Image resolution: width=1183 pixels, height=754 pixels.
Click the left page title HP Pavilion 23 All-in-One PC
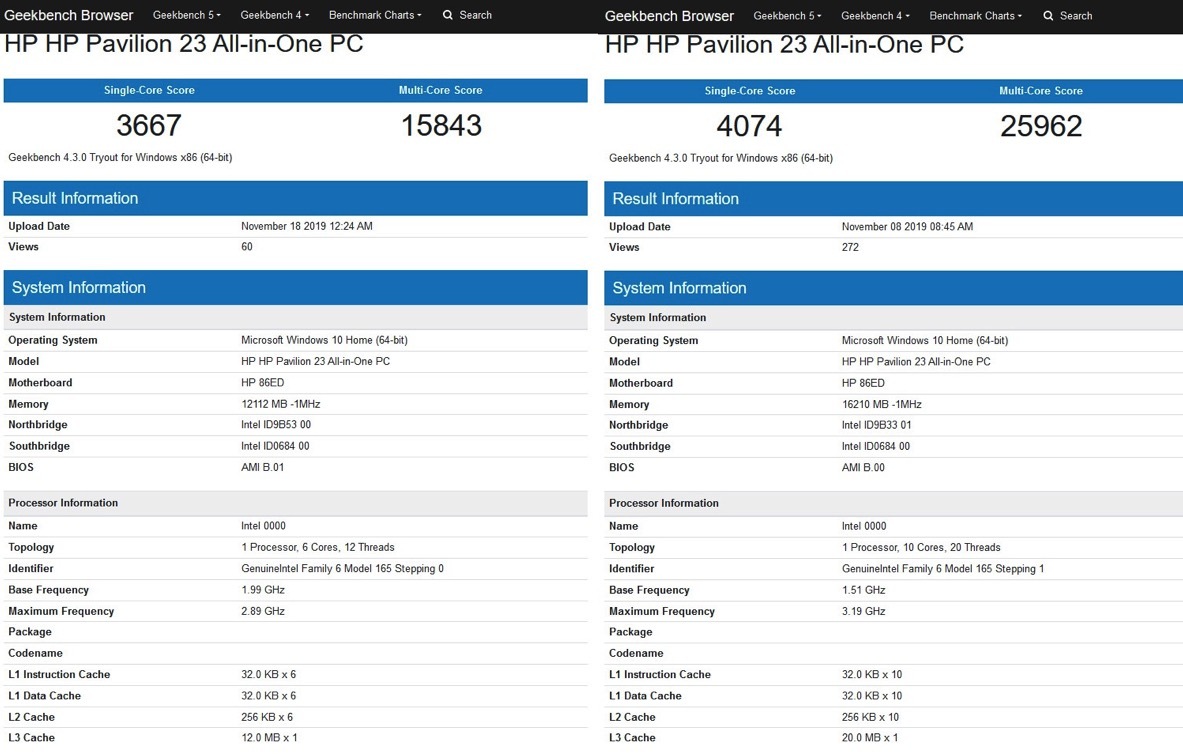(183, 44)
